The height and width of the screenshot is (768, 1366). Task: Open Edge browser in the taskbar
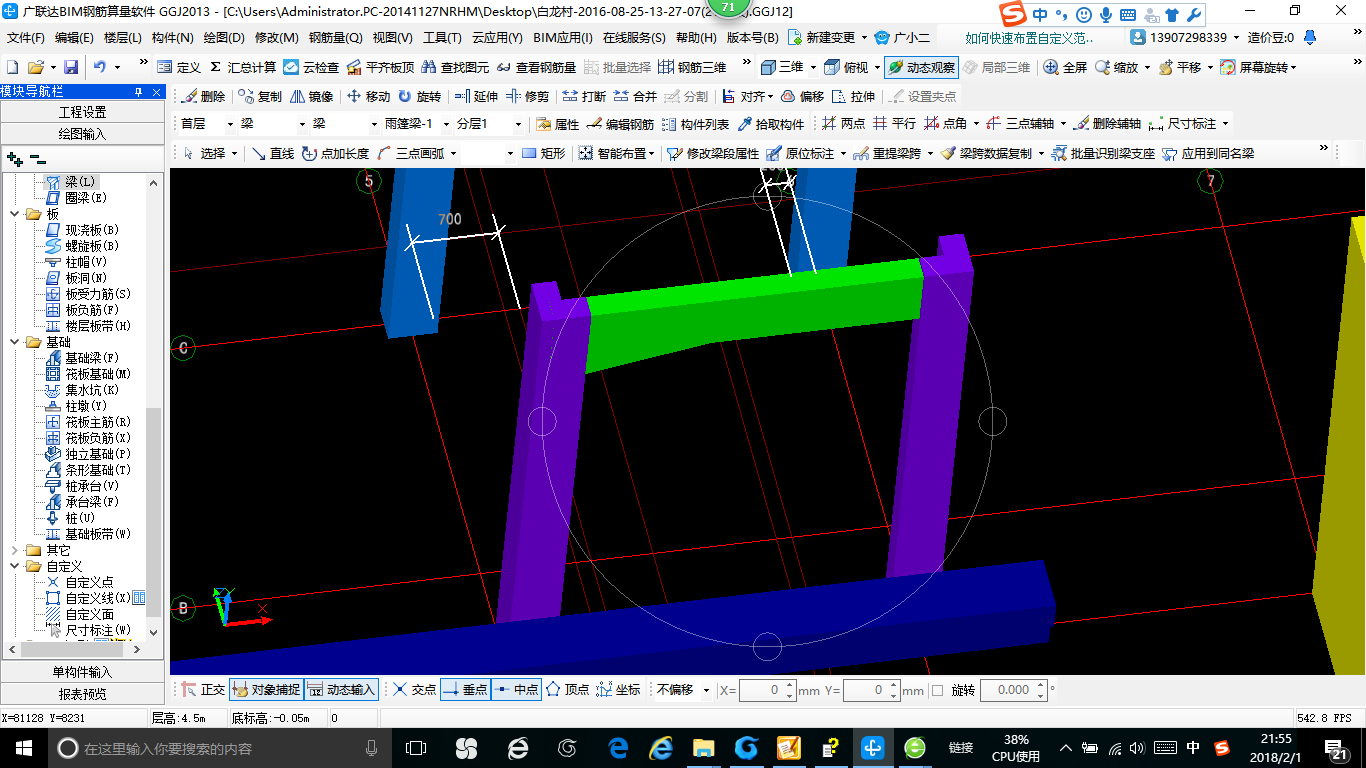[618, 748]
